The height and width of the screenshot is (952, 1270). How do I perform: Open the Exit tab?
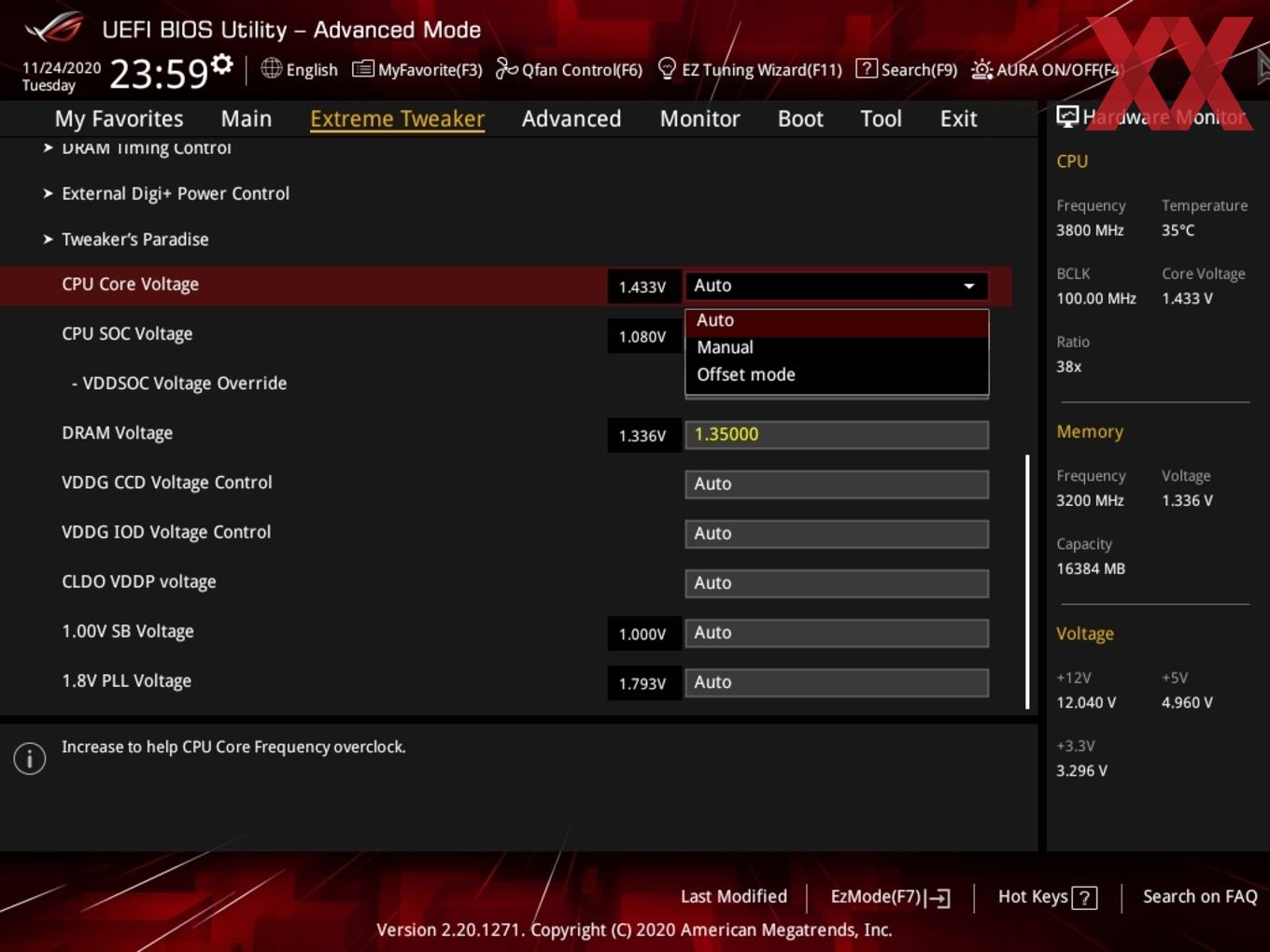tap(958, 119)
